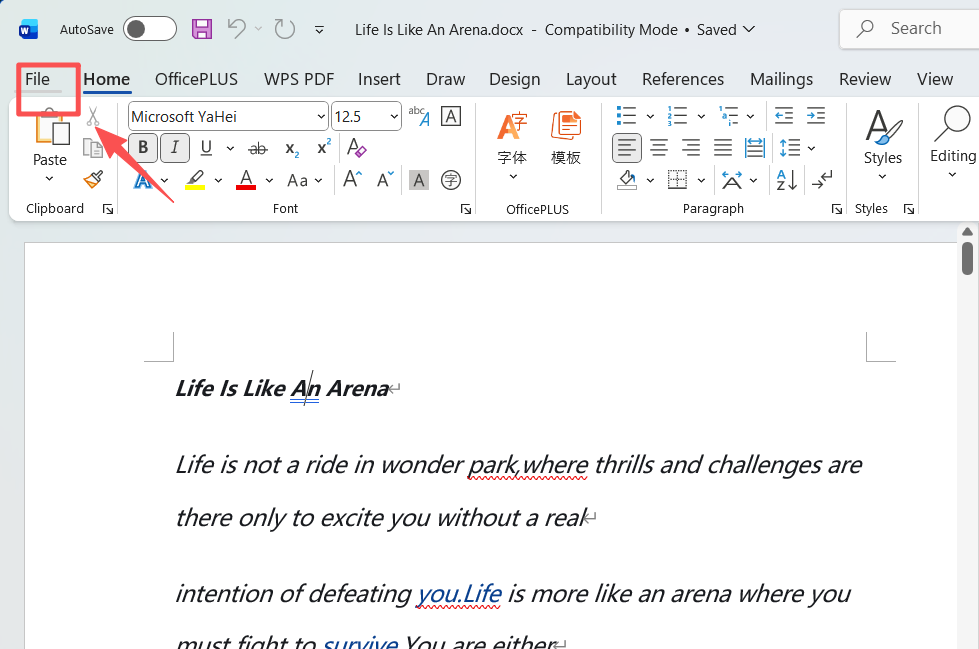
Task: Apply strikethrough to the text
Action: click(x=258, y=149)
